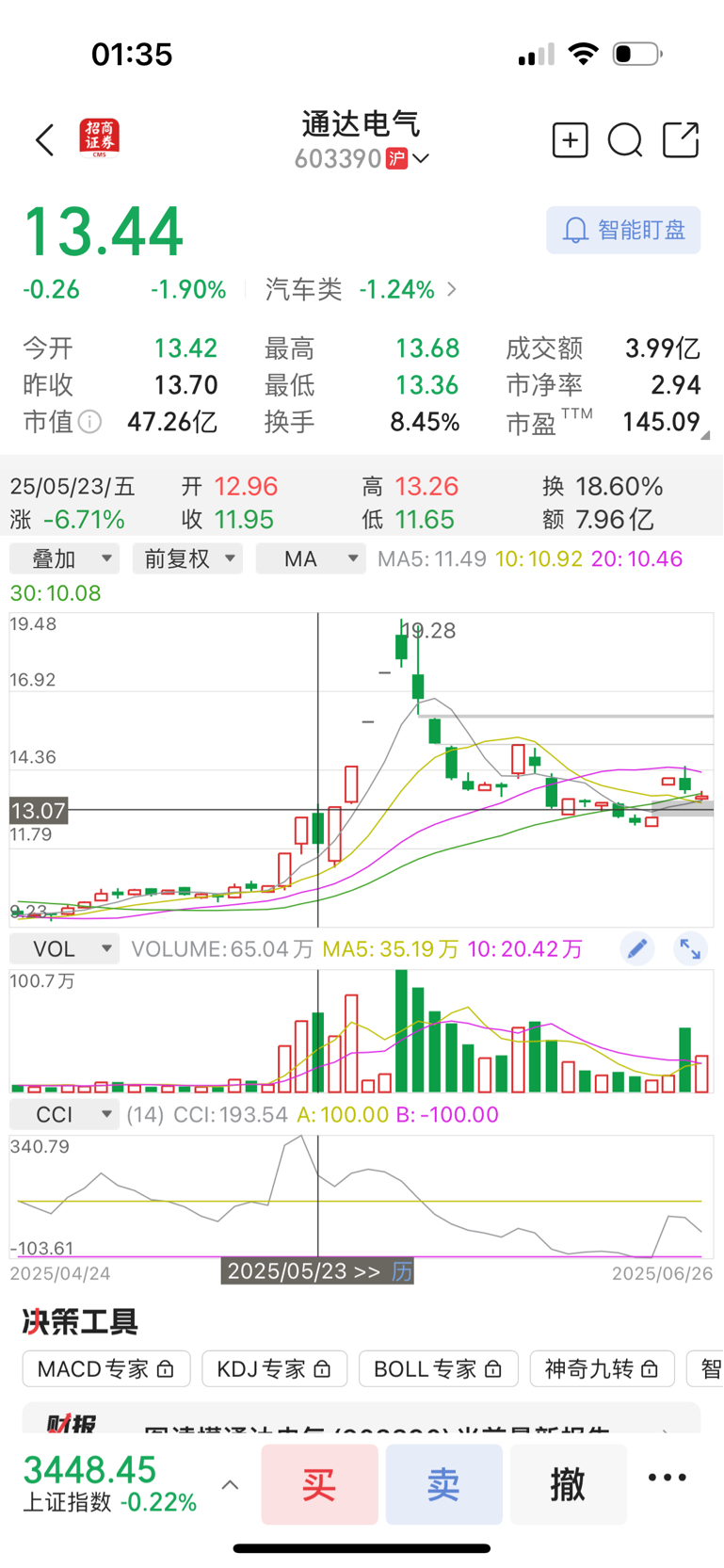Tap the battery status icon
The image size is (724, 1568).
[637, 54]
